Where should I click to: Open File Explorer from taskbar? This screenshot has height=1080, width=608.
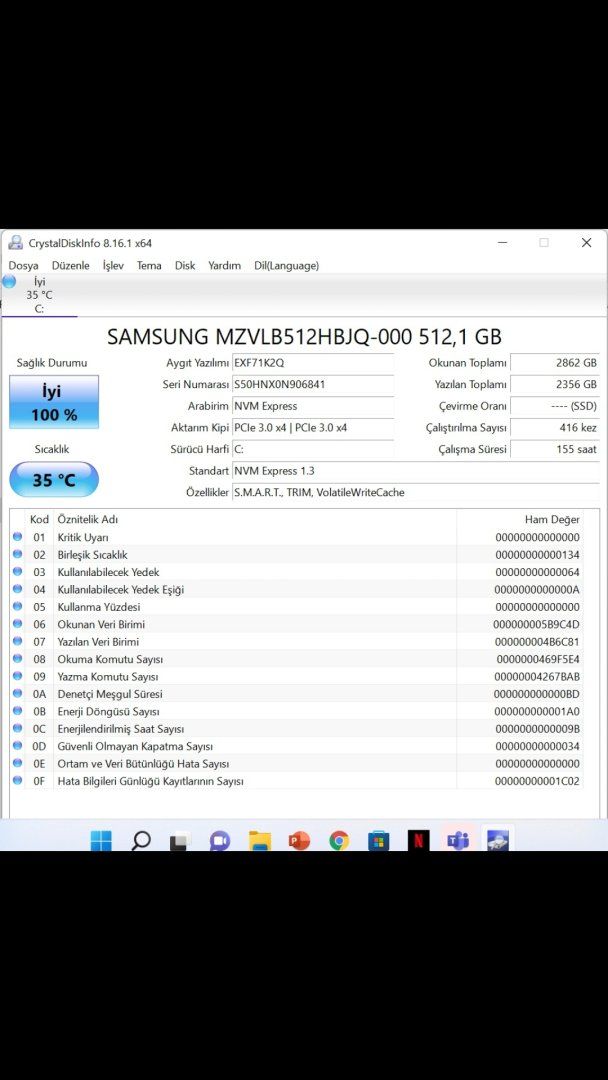click(x=259, y=840)
